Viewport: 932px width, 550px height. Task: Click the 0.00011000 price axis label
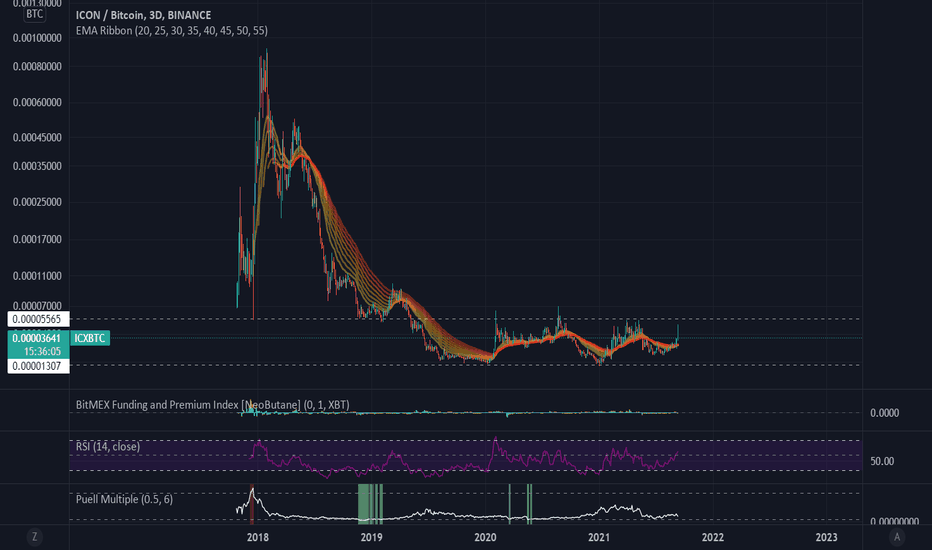click(37, 276)
